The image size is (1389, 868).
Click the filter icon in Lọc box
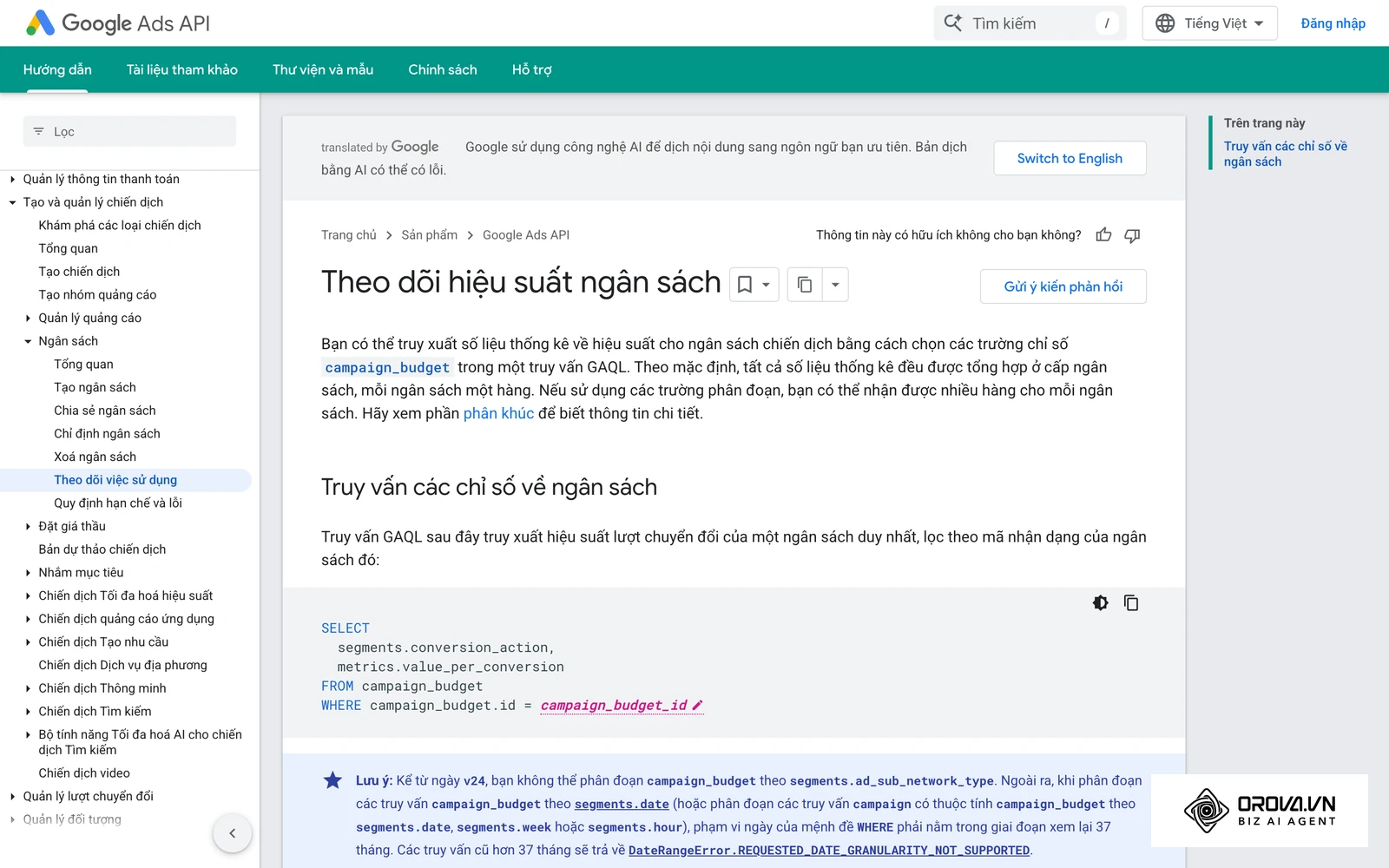pyautogui.click(x=38, y=132)
